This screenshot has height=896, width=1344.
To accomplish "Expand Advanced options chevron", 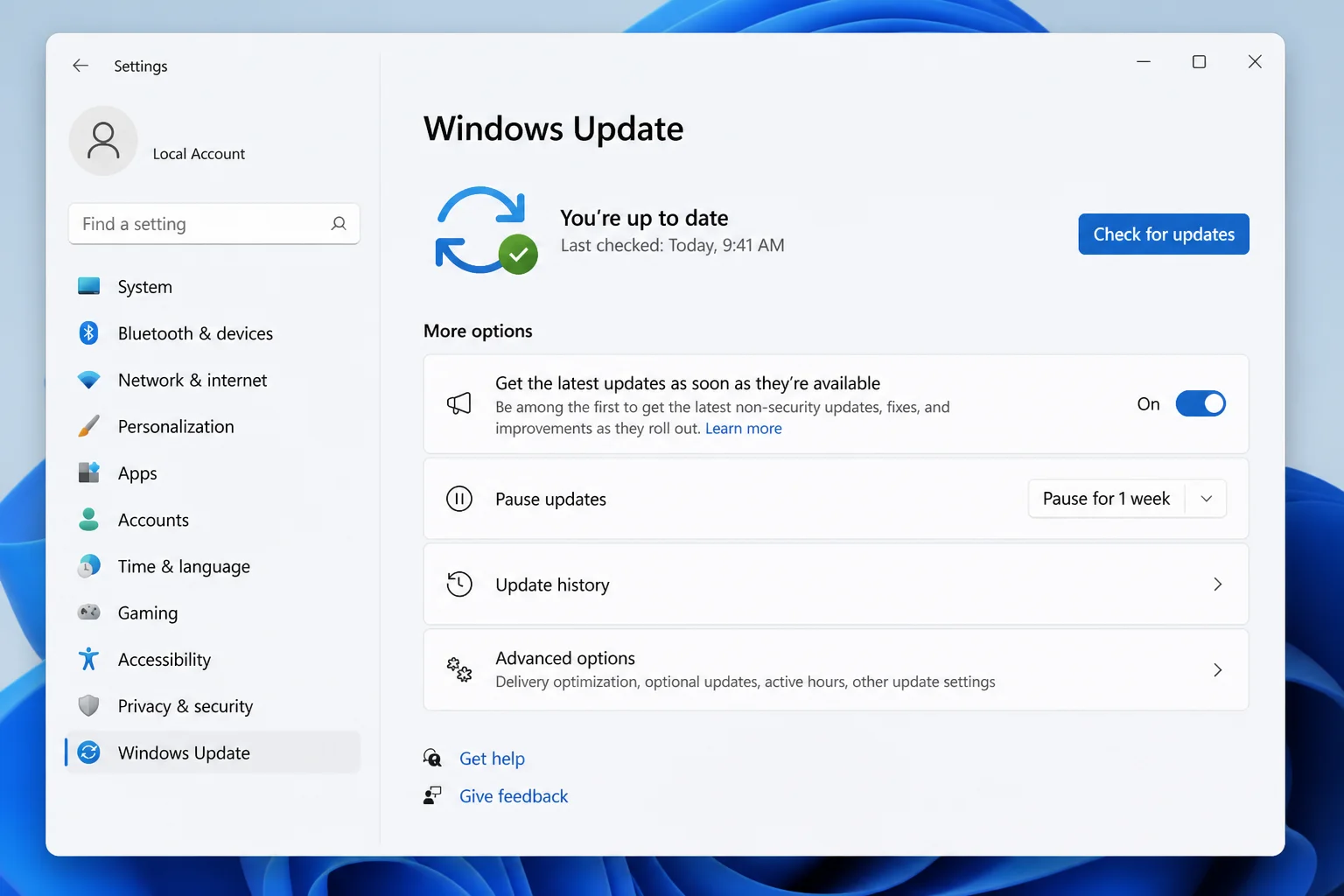I will pos(1217,670).
